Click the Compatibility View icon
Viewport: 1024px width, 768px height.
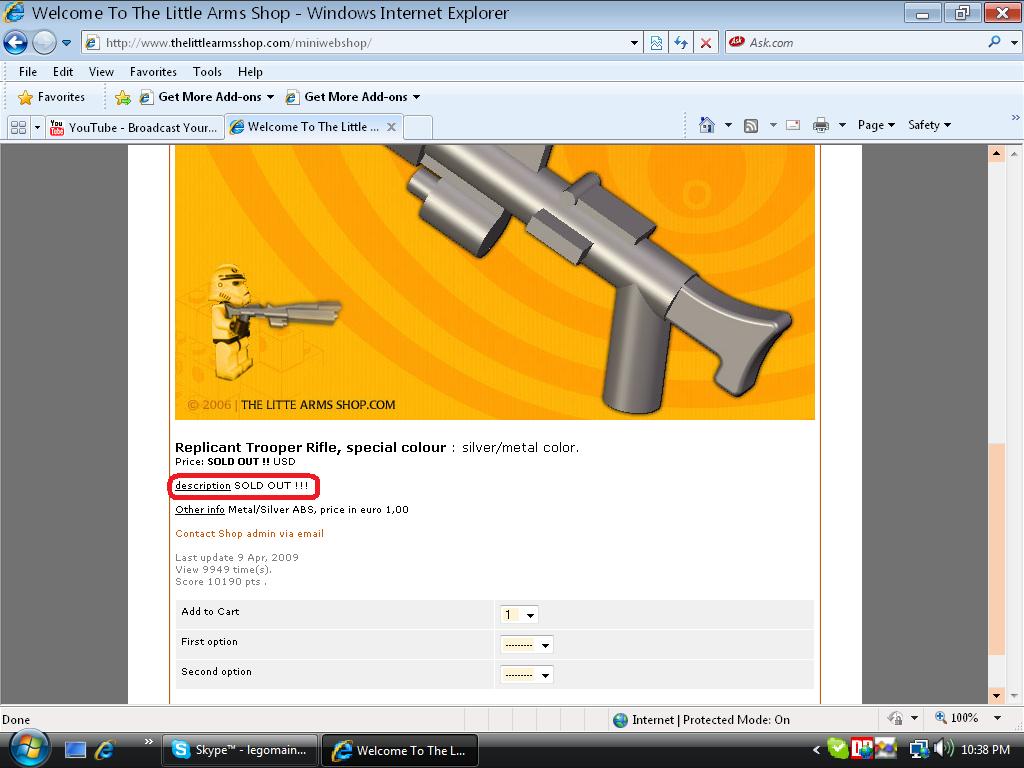pyautogui.click(x=656, y=43)
